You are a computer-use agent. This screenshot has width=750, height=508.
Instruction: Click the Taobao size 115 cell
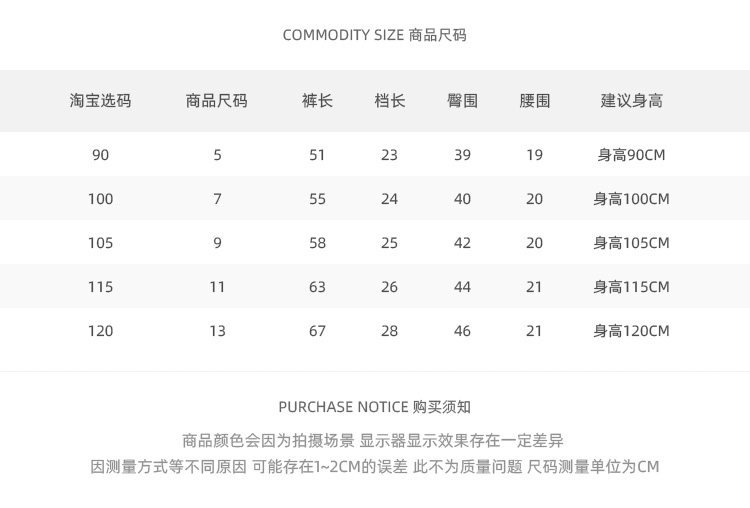(x=100, y=287)
